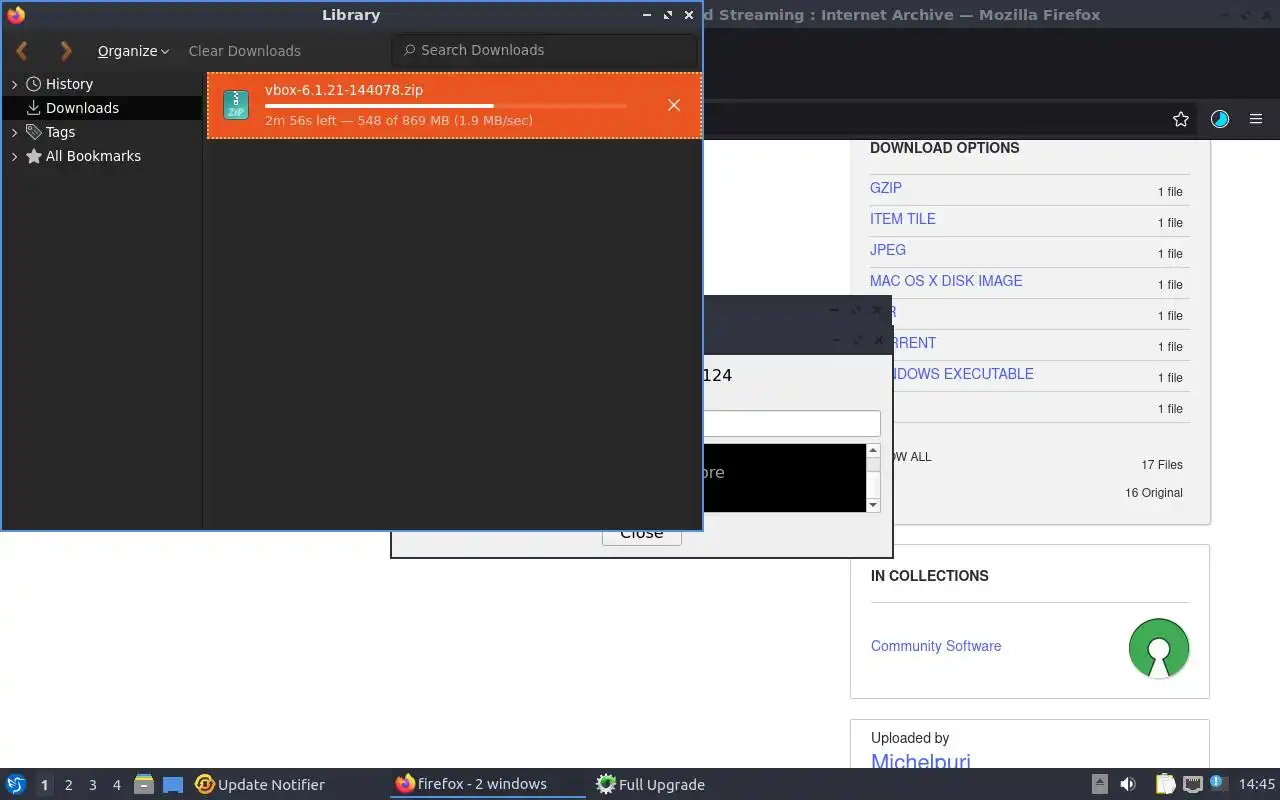This screenshot has height=800, width=1280.
Task: Click show desktop icon in taskbar
Action: (173, 785)
